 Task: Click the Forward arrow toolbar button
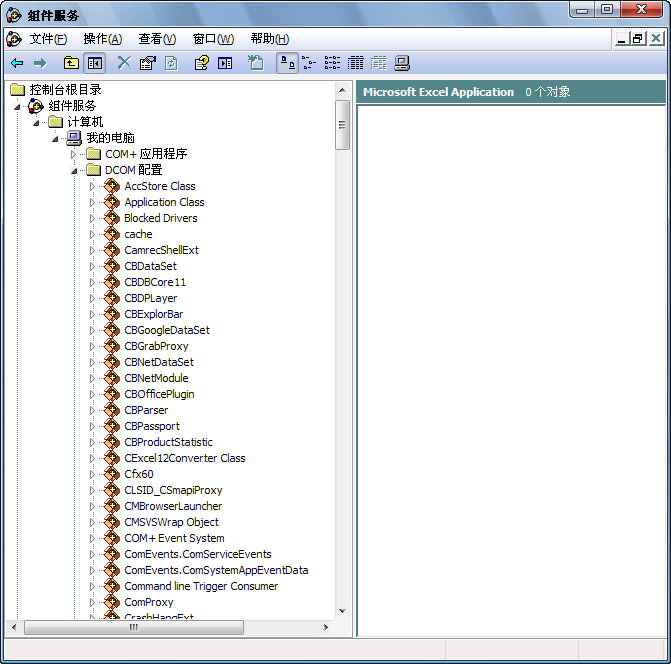click(x=40, y=63)
